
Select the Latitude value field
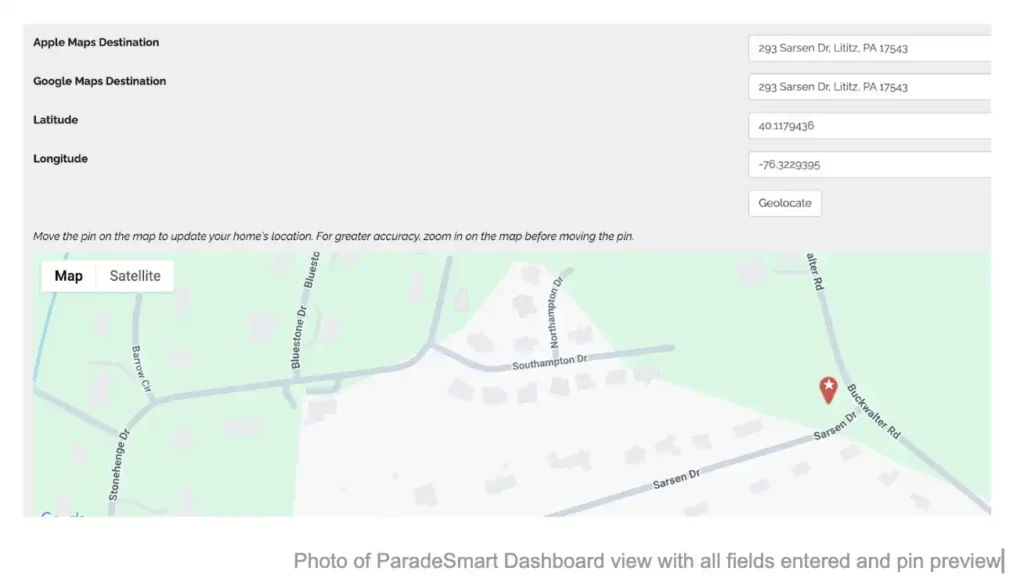point(868,126)
